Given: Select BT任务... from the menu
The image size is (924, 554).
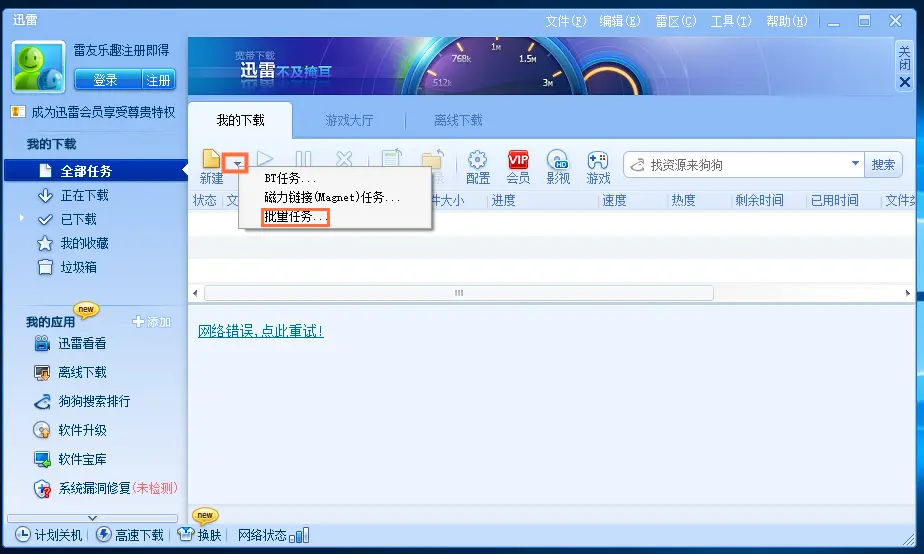Looking at the screenshot, I should coord(290,178).
